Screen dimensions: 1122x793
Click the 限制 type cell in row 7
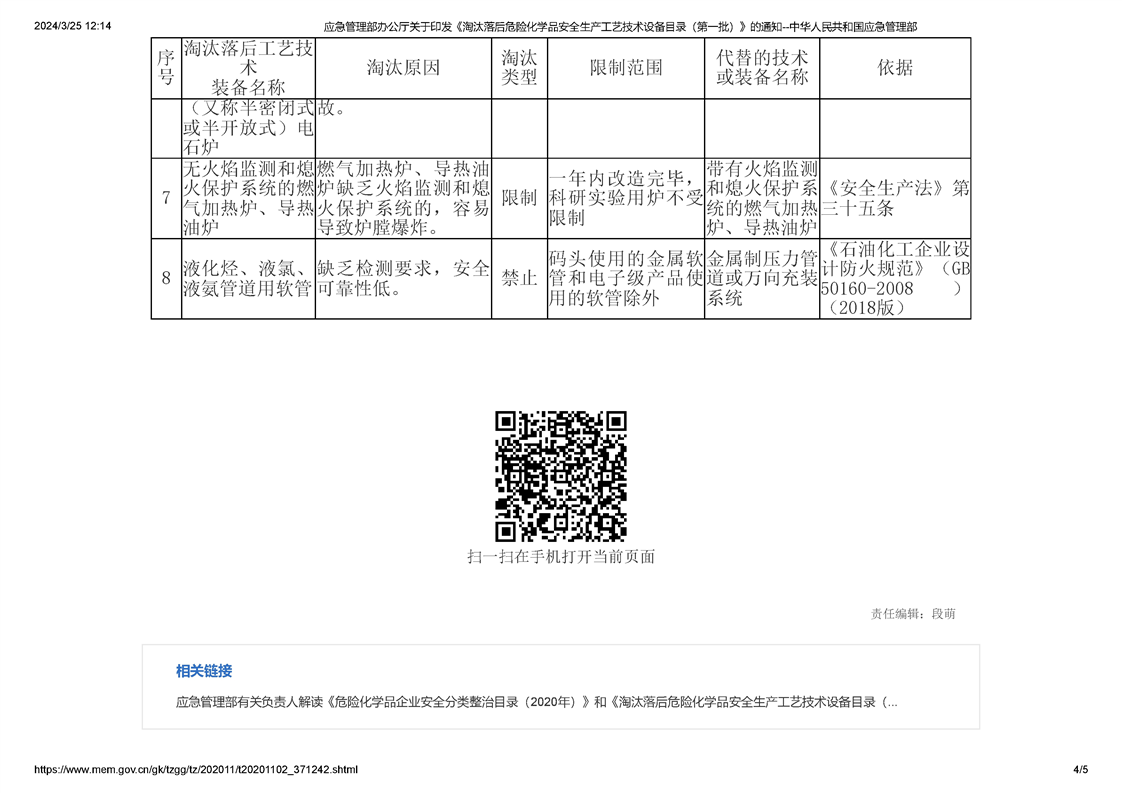coord(519,198)
